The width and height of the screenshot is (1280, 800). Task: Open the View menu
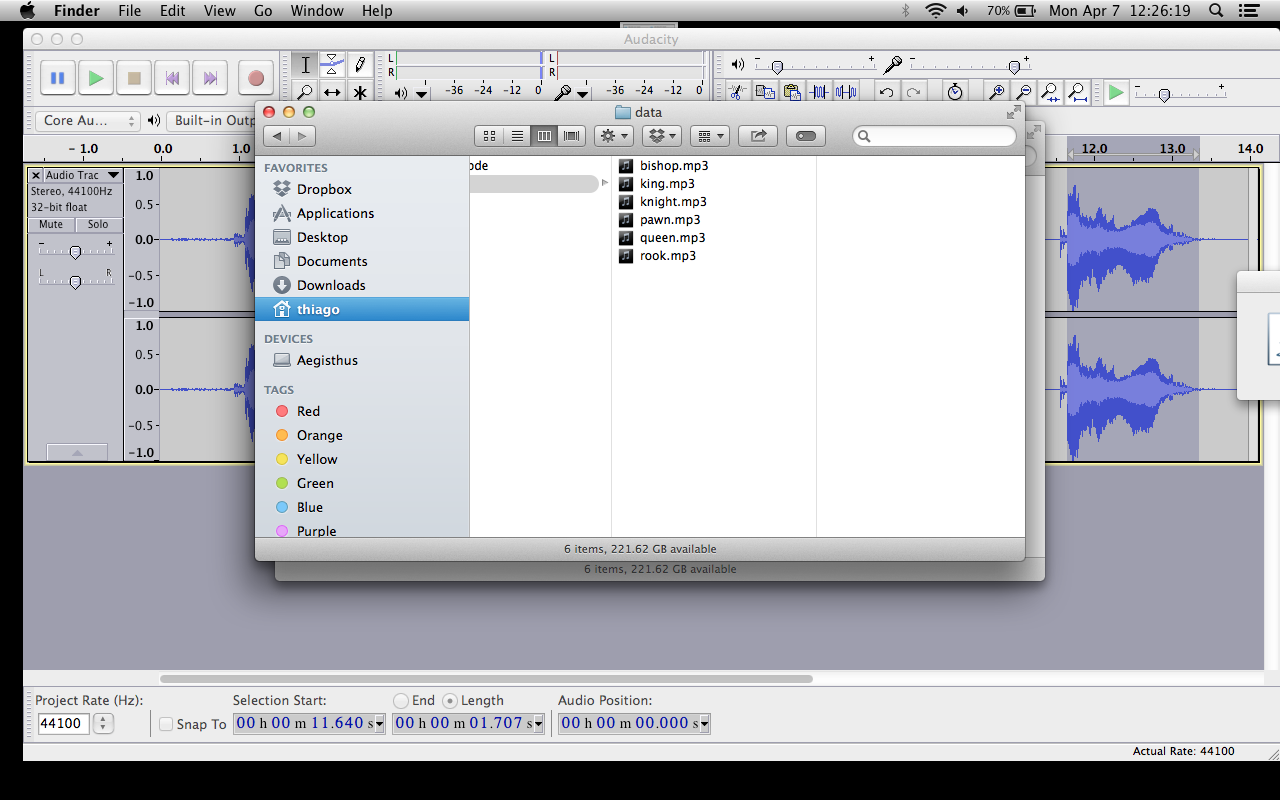tap(220, 11)
